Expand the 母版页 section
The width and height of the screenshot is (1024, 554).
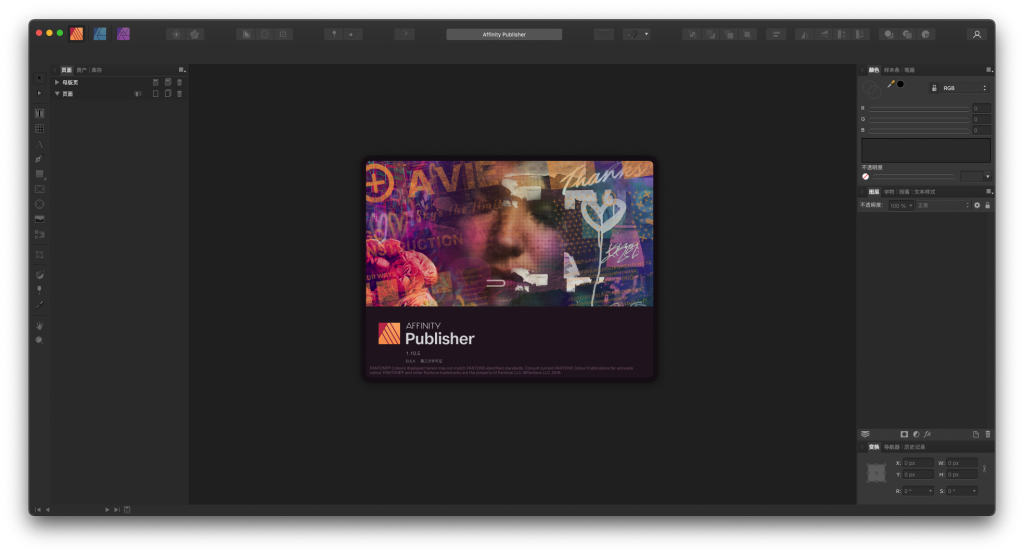[x=57, y=82]
